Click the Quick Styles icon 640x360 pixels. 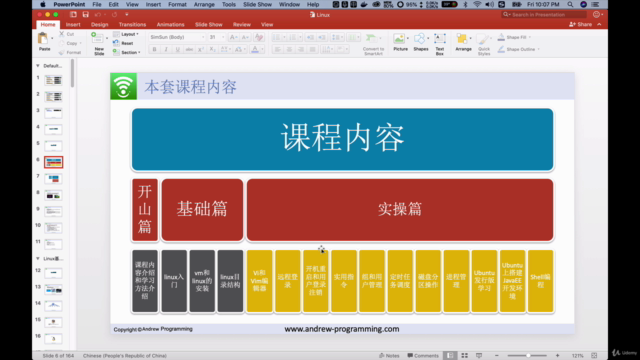(483, 40)
